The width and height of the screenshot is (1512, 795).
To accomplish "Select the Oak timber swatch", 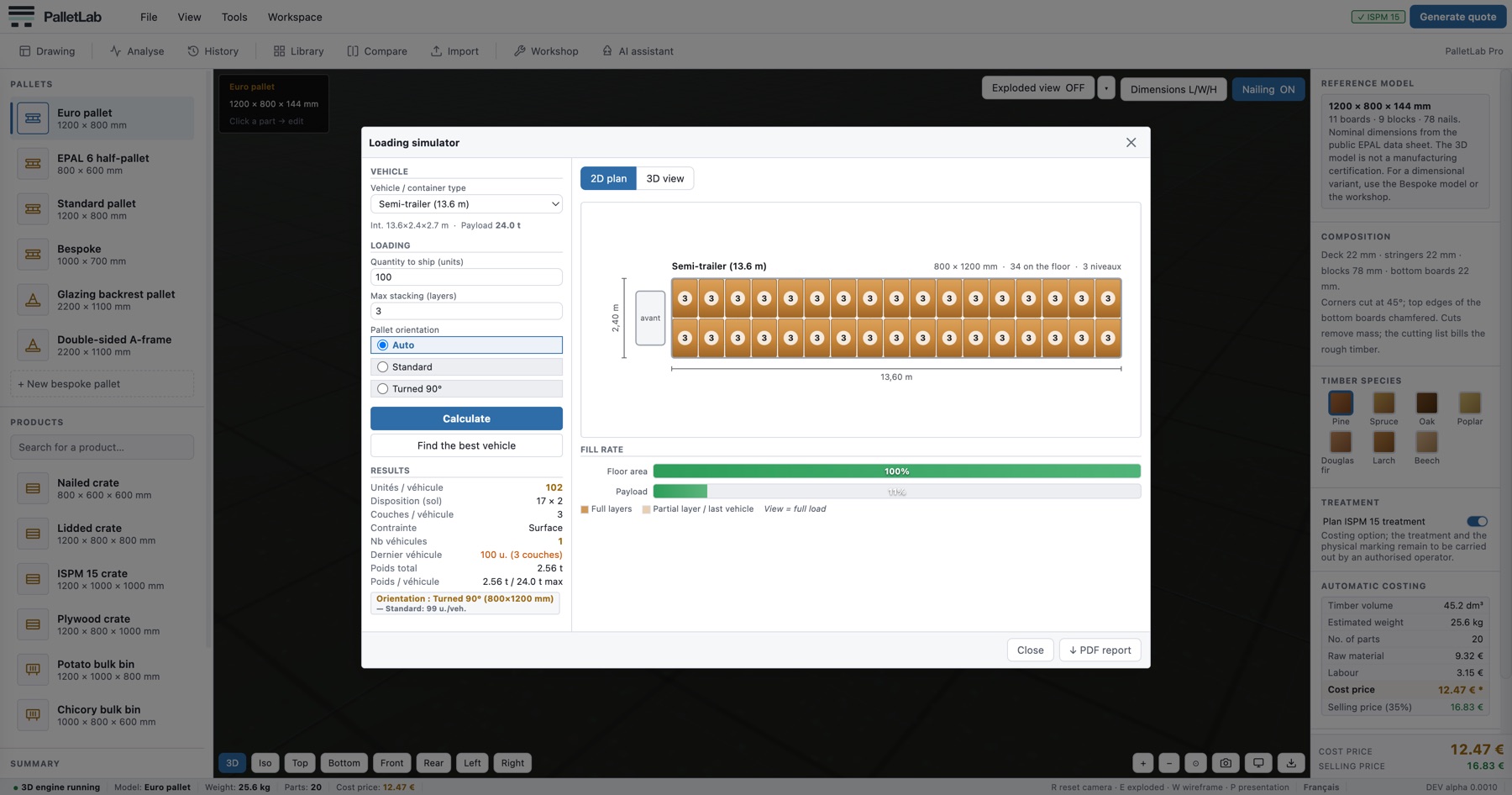I will [1426, 403].
